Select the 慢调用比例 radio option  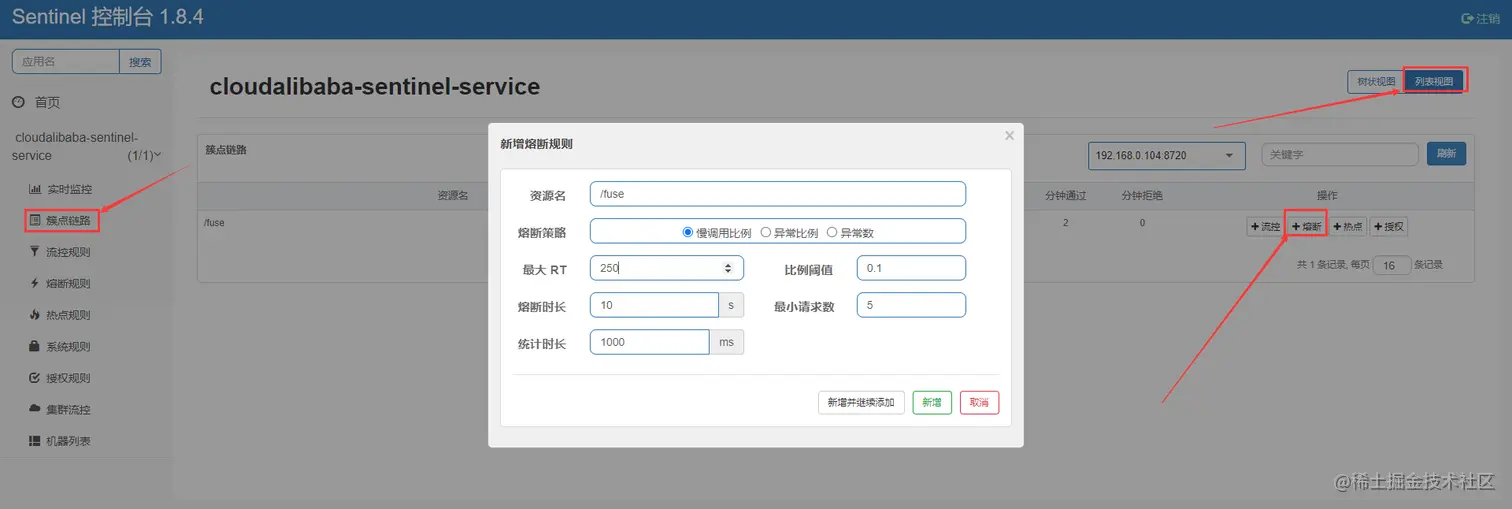pyautogui.click(x=688, y=232)
